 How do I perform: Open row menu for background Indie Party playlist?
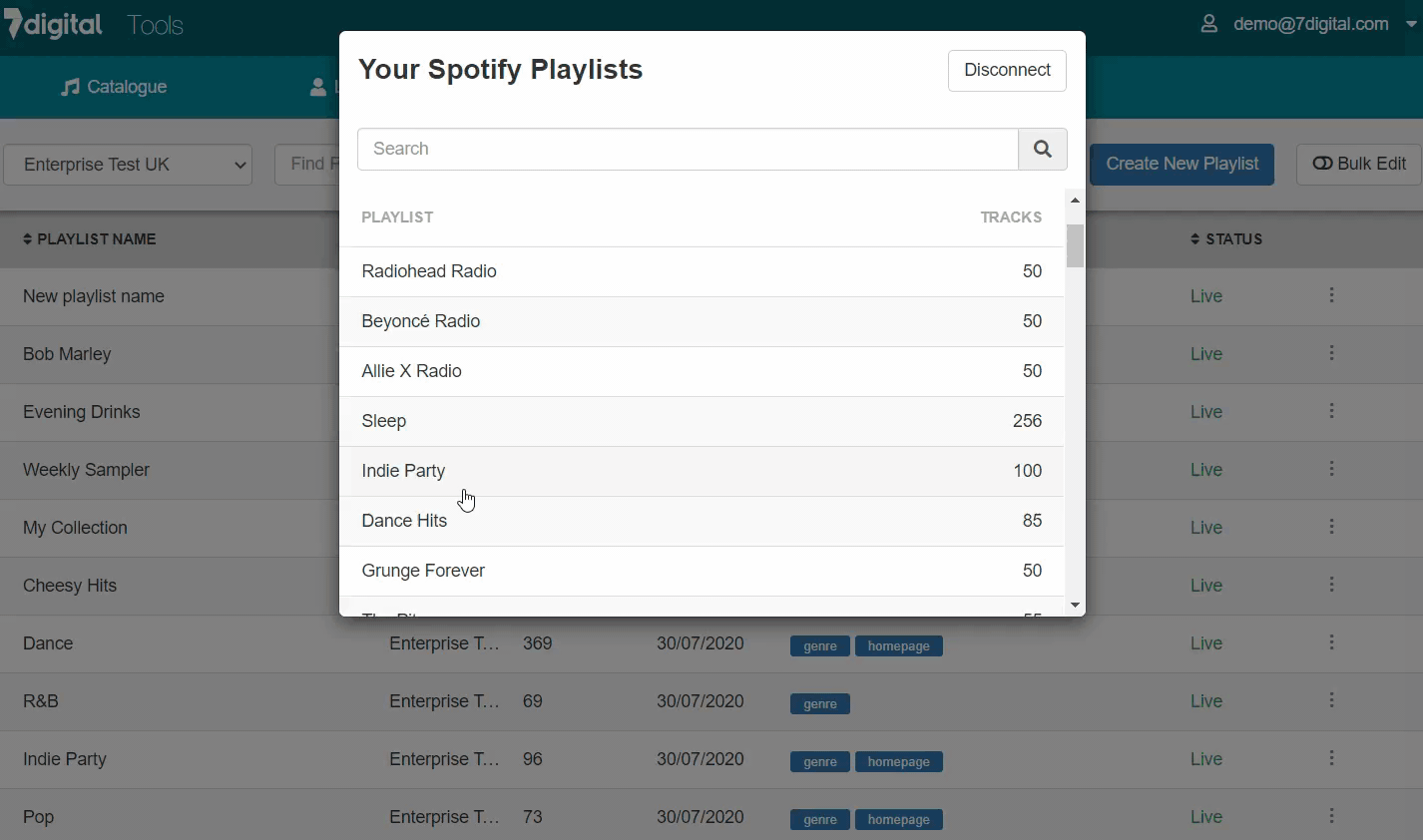pyautogui.click(x=1331, y=758)
